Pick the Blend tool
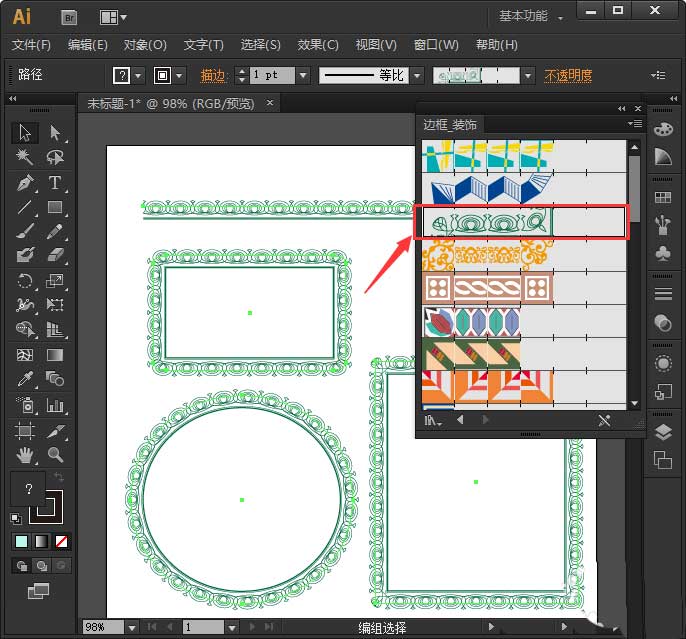The height and width of the screenshot is (639, 686). (x=55, y=379)
